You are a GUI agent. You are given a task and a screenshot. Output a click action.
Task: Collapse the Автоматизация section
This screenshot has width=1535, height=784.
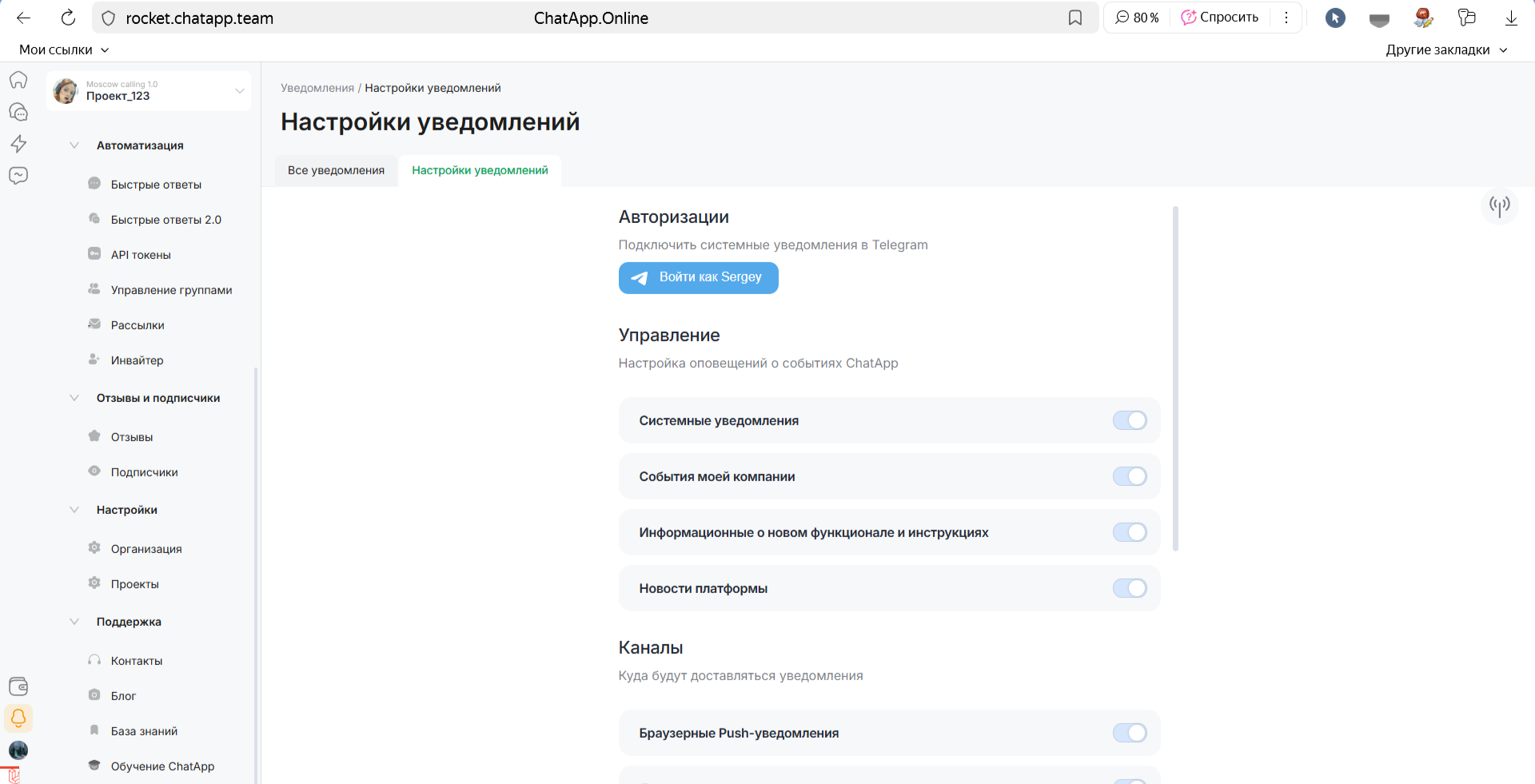[x=74, y=145]
